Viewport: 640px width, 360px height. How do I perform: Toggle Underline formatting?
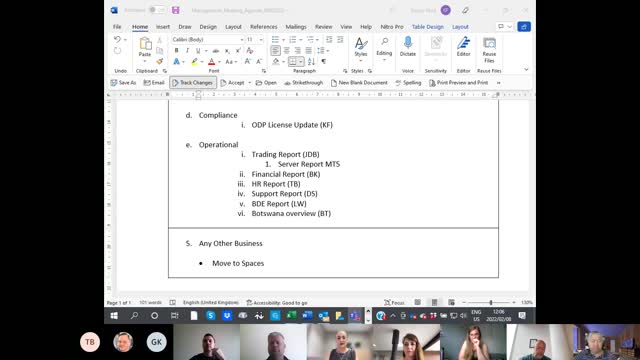(198, 51)
